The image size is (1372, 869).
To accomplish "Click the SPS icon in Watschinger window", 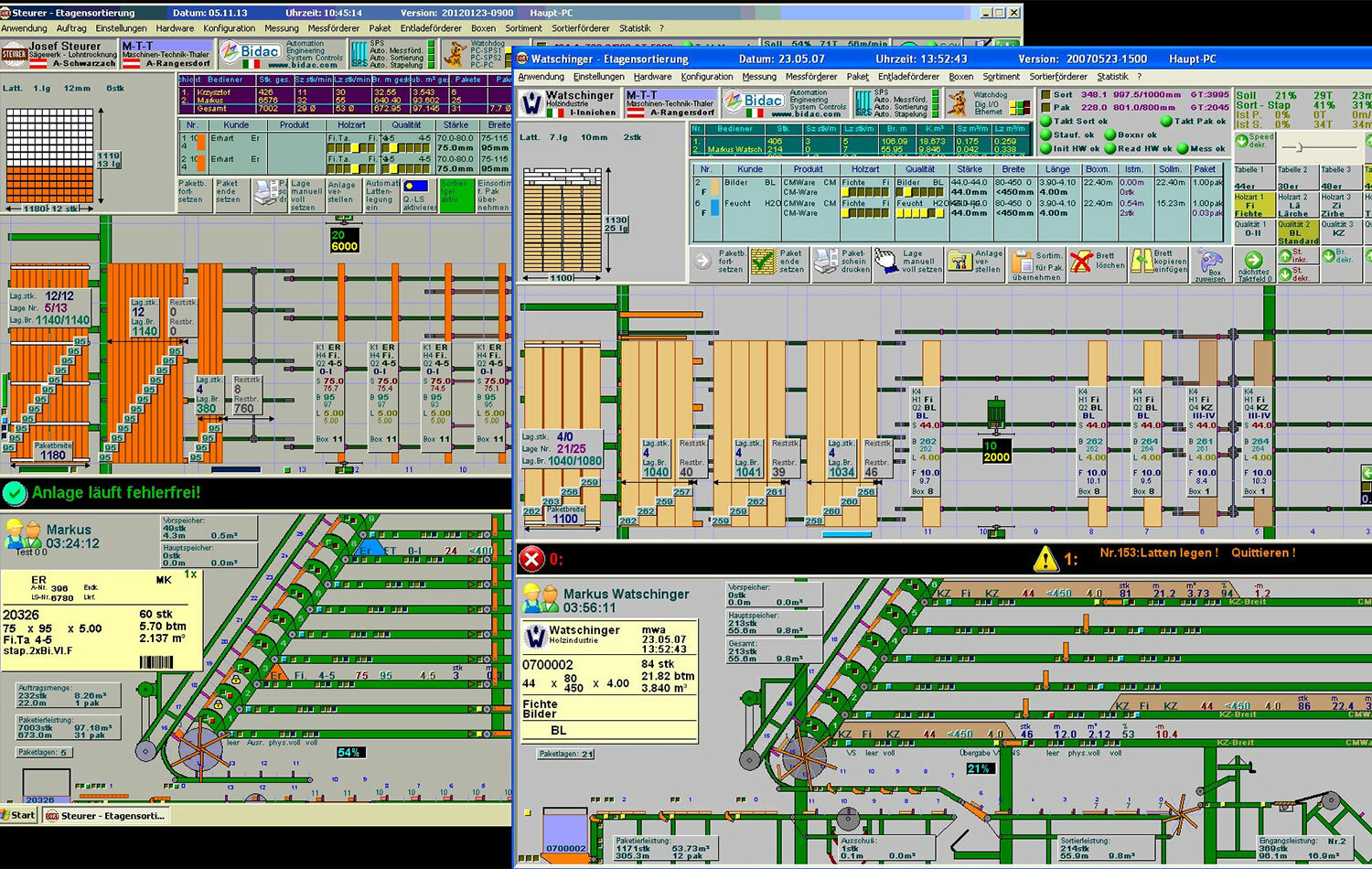I will pos(863,103).
